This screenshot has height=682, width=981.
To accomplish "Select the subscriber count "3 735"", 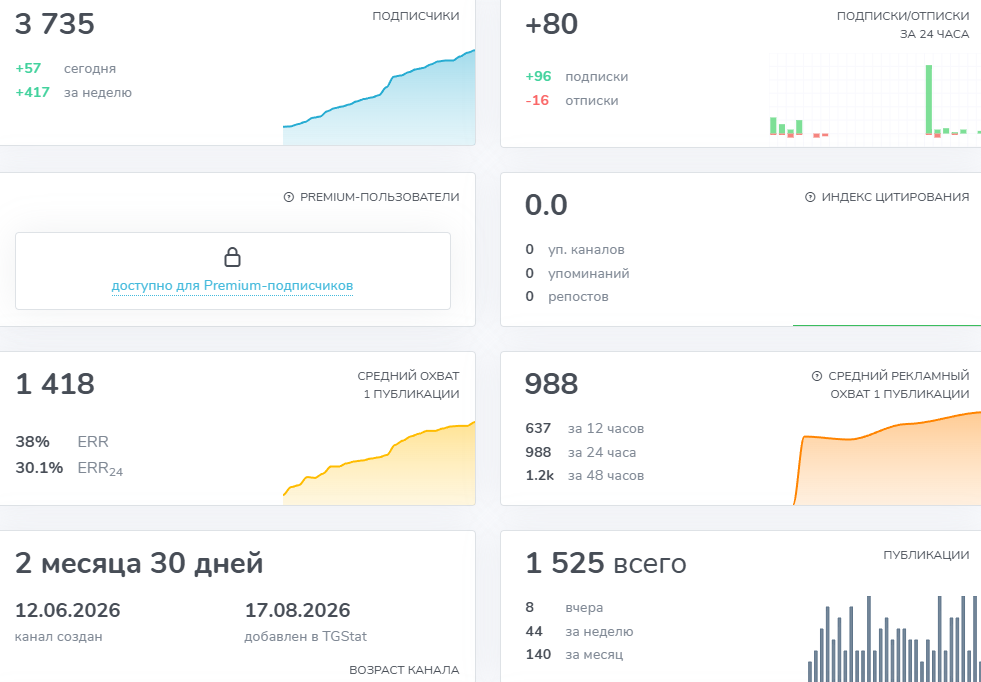I will coord(55,24).
